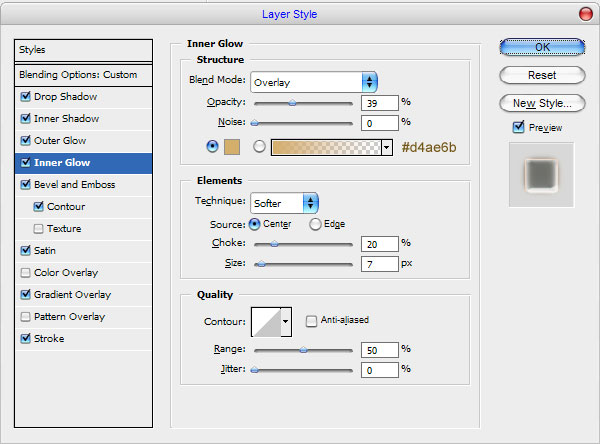
Task: Enable the Texture checkbox
Action: click(x=38, y=229)
